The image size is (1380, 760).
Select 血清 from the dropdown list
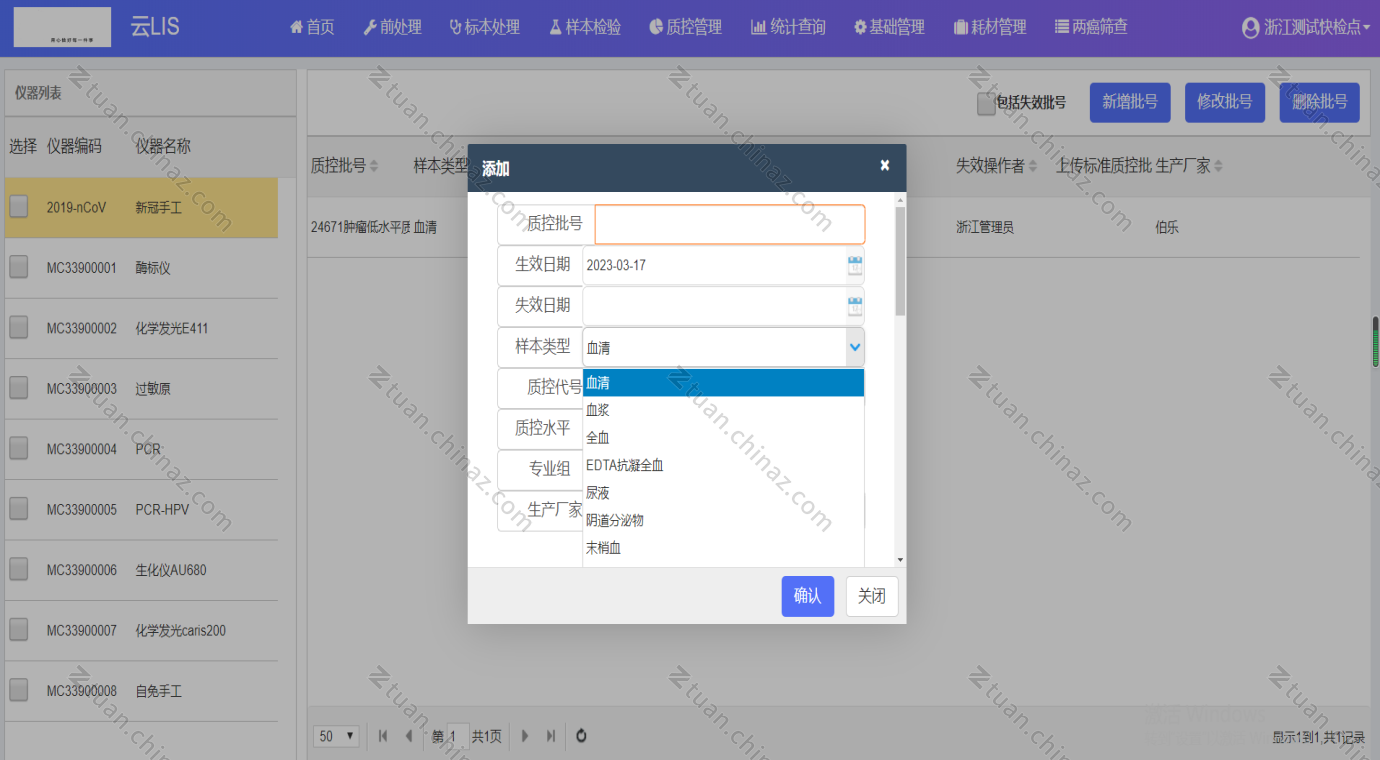pos(723,383)
